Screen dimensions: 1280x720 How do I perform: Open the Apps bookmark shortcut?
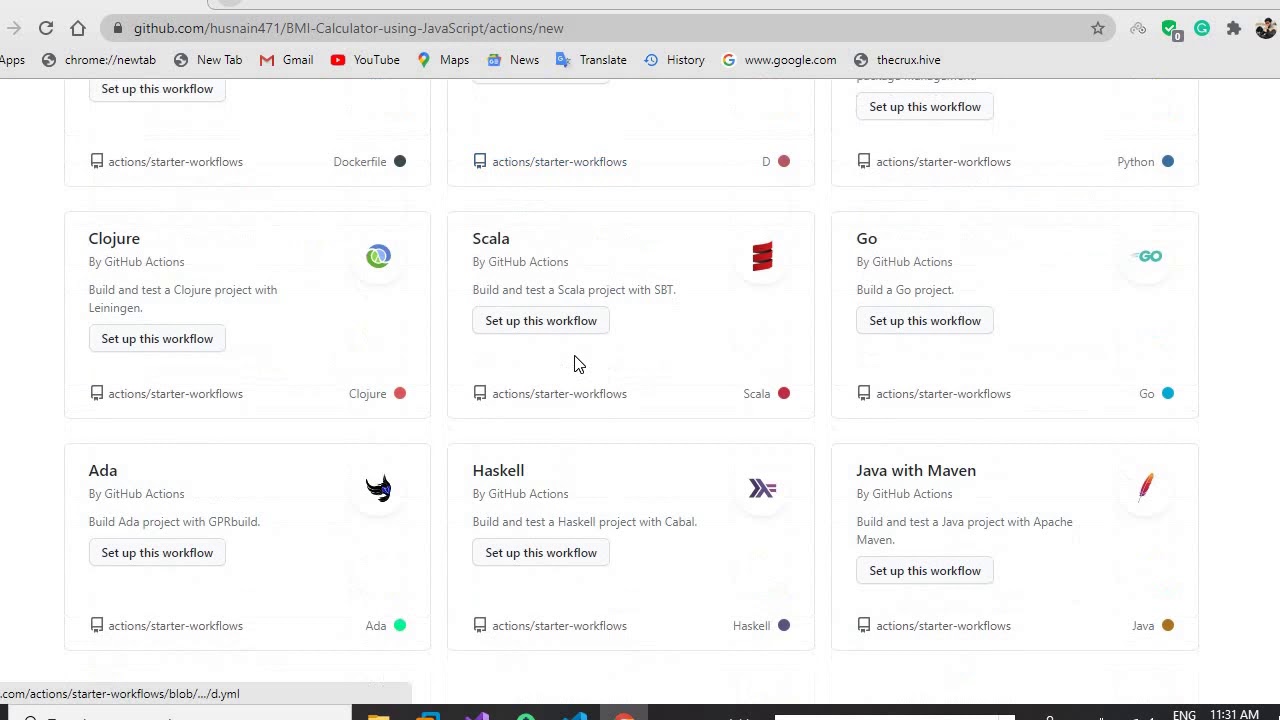(12, 60)
